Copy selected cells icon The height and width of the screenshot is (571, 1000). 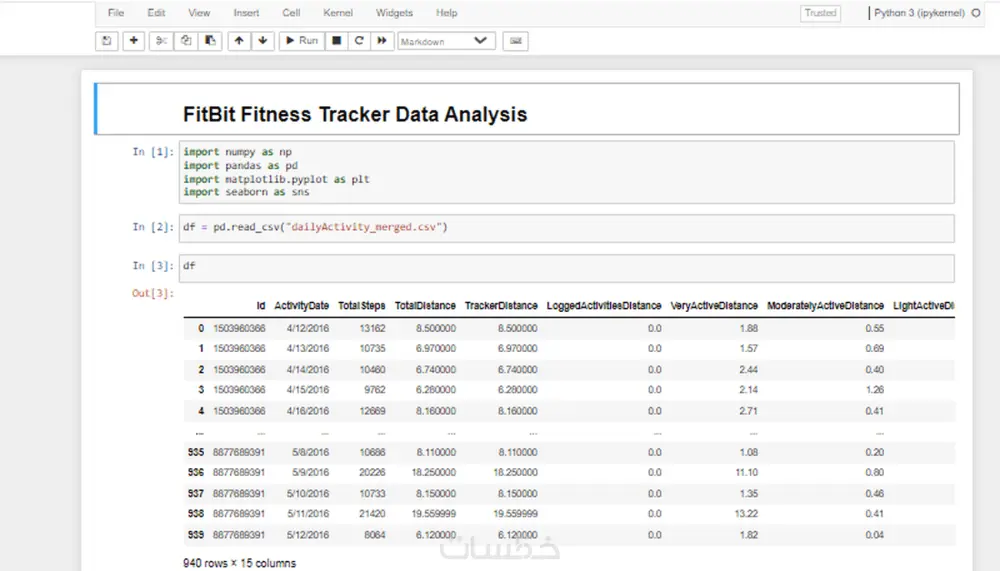point(186,41)
